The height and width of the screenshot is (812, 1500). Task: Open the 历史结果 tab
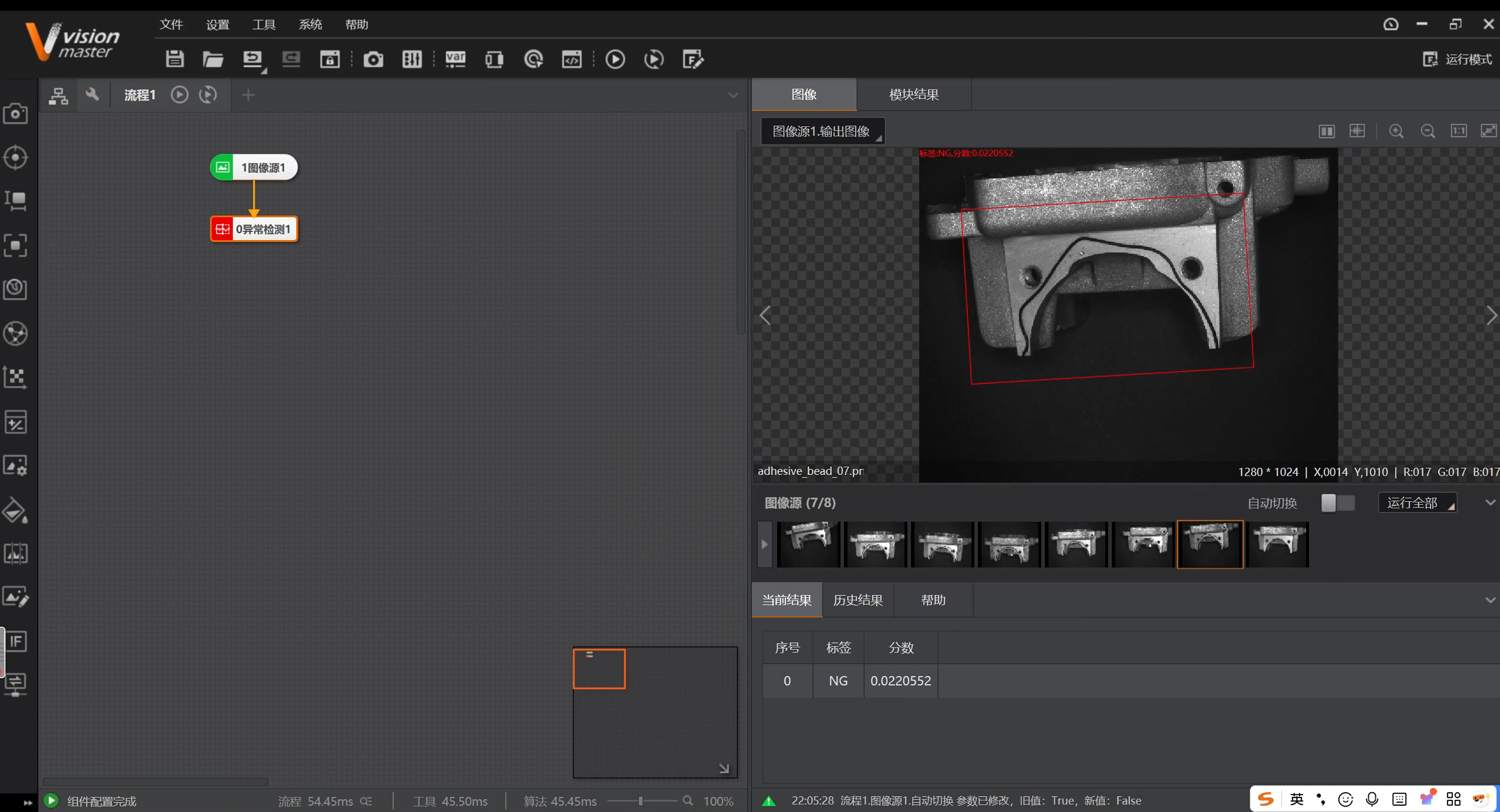pos(858,600)
